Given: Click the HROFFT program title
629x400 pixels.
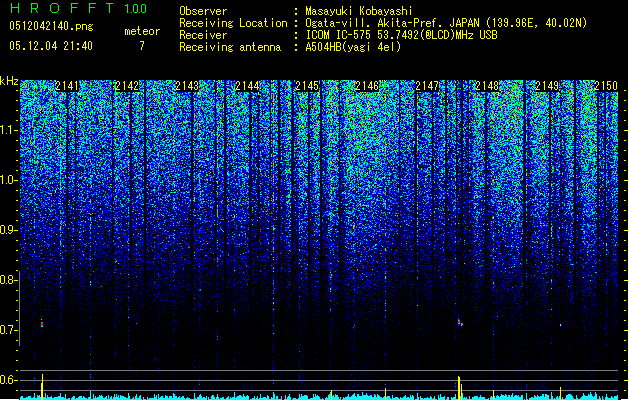Looking at the screenshot, I should point(62,8).
